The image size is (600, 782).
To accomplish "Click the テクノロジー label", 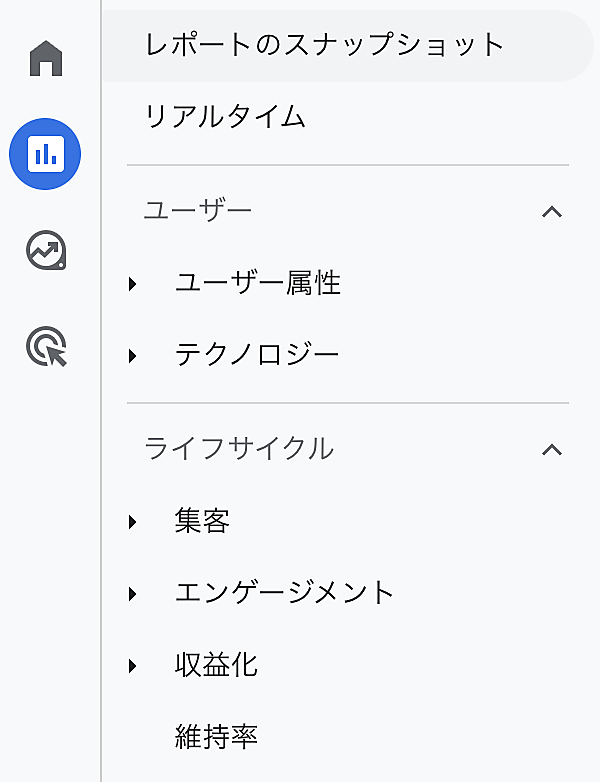I will (257, 355).
